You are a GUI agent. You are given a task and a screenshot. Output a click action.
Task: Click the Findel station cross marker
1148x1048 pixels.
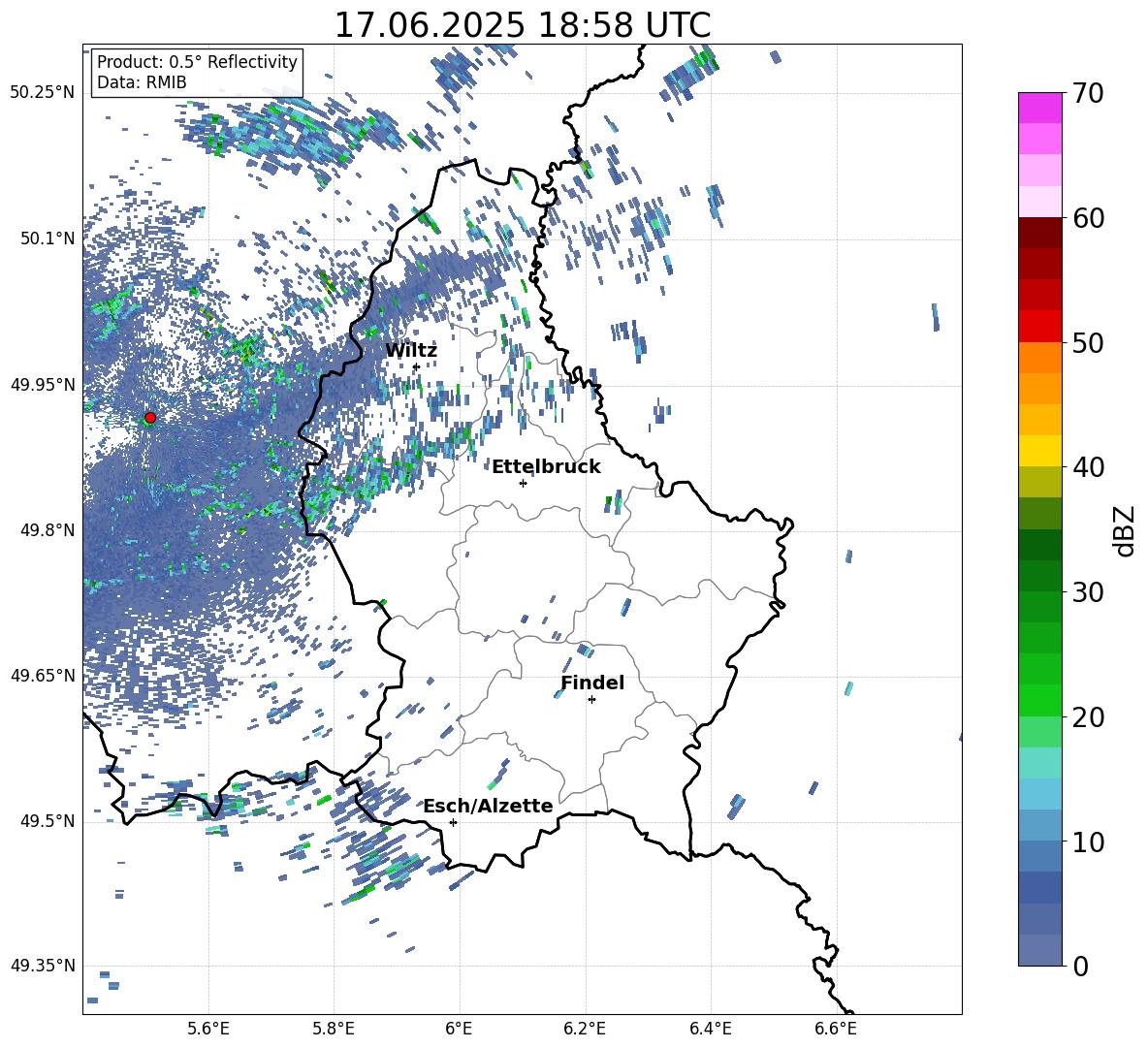point(591,700)
